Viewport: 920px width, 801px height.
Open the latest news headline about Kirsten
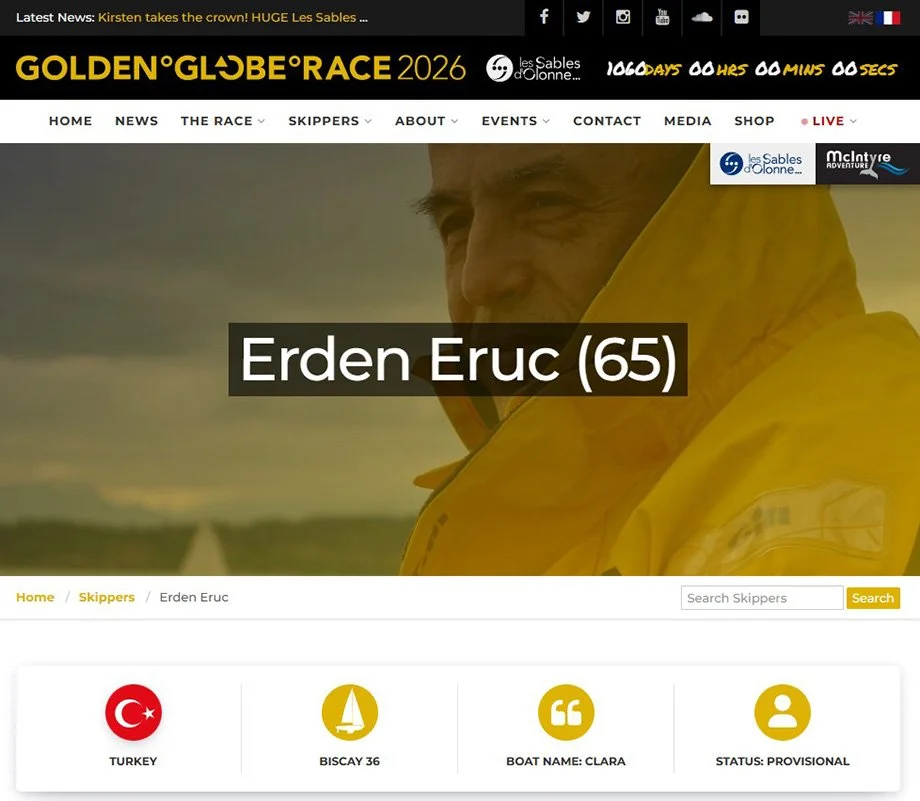(x=233, y=18)
